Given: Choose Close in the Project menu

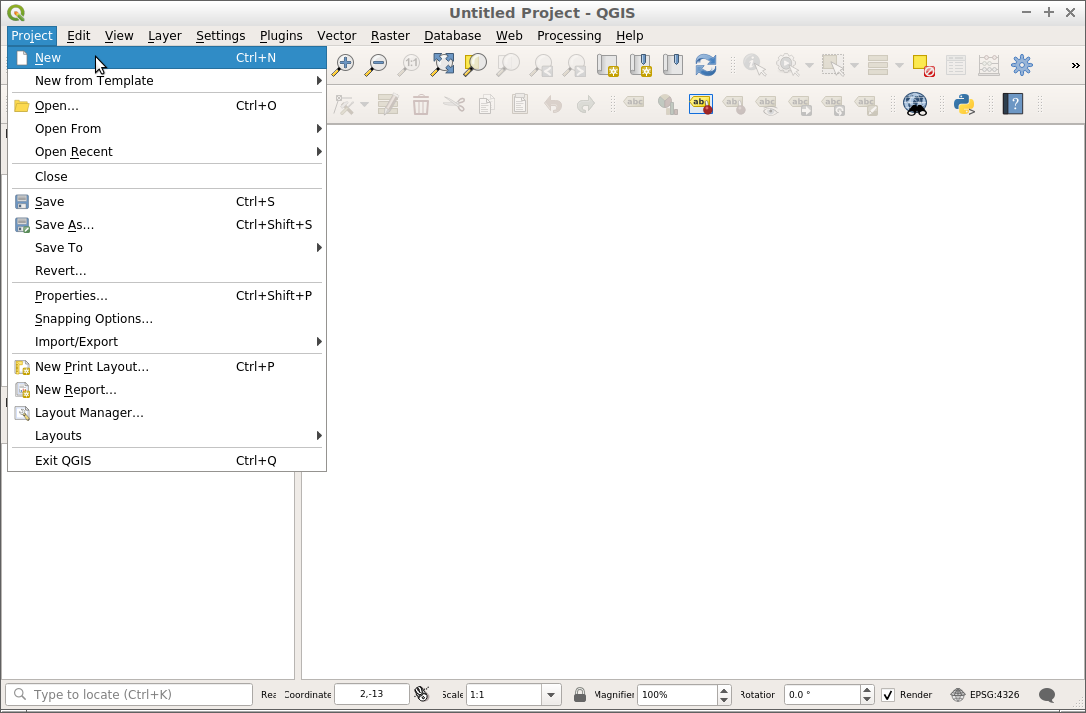Looking at the screenshot, I should [x=167, y=176].
